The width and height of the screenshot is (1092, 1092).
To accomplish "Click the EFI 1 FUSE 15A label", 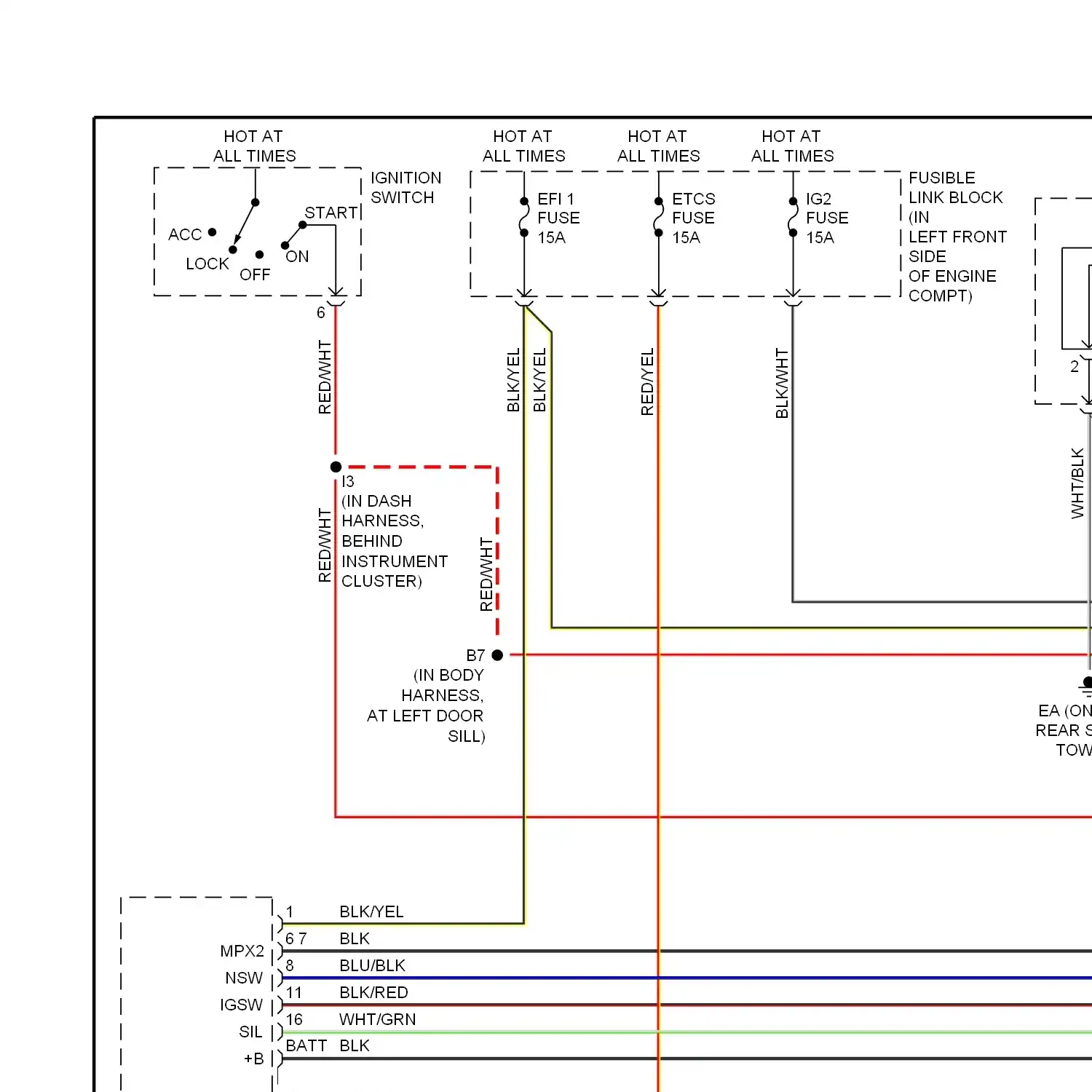I will pyautogui.click(x=558, y=218).
